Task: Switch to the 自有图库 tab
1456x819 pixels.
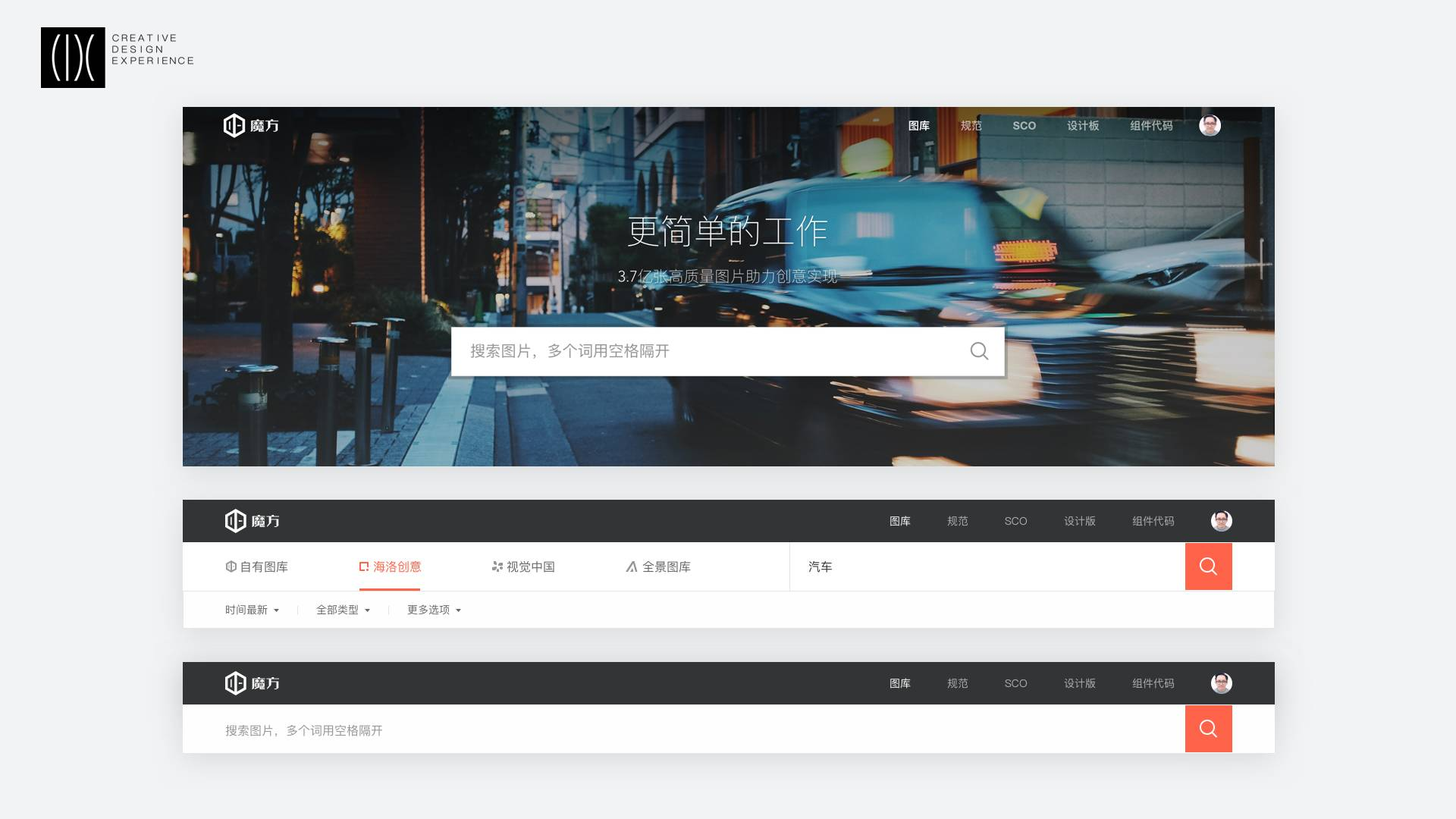Action: [x=257, y=566]
